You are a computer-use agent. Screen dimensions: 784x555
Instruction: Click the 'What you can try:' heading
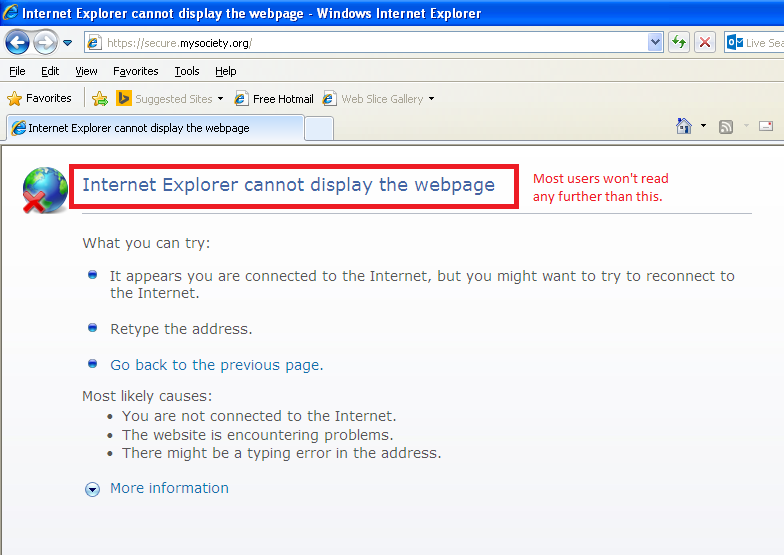146,243
